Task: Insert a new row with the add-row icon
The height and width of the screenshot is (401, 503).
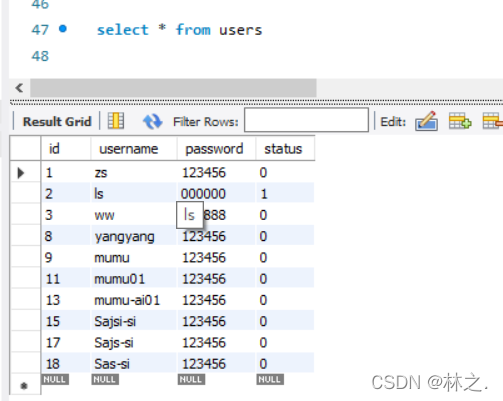Action: [460, 121]
